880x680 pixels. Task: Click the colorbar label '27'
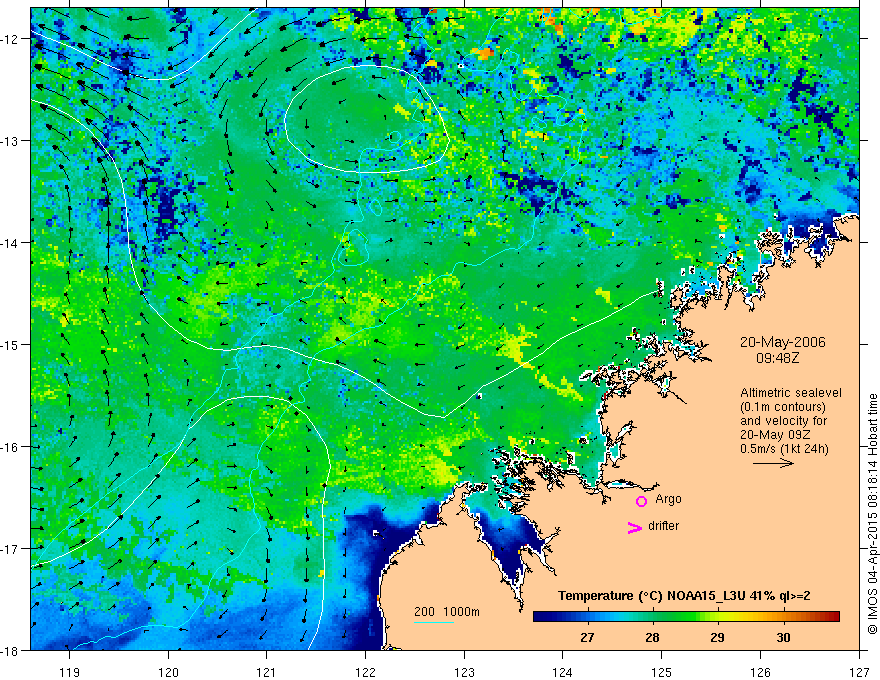587,637
